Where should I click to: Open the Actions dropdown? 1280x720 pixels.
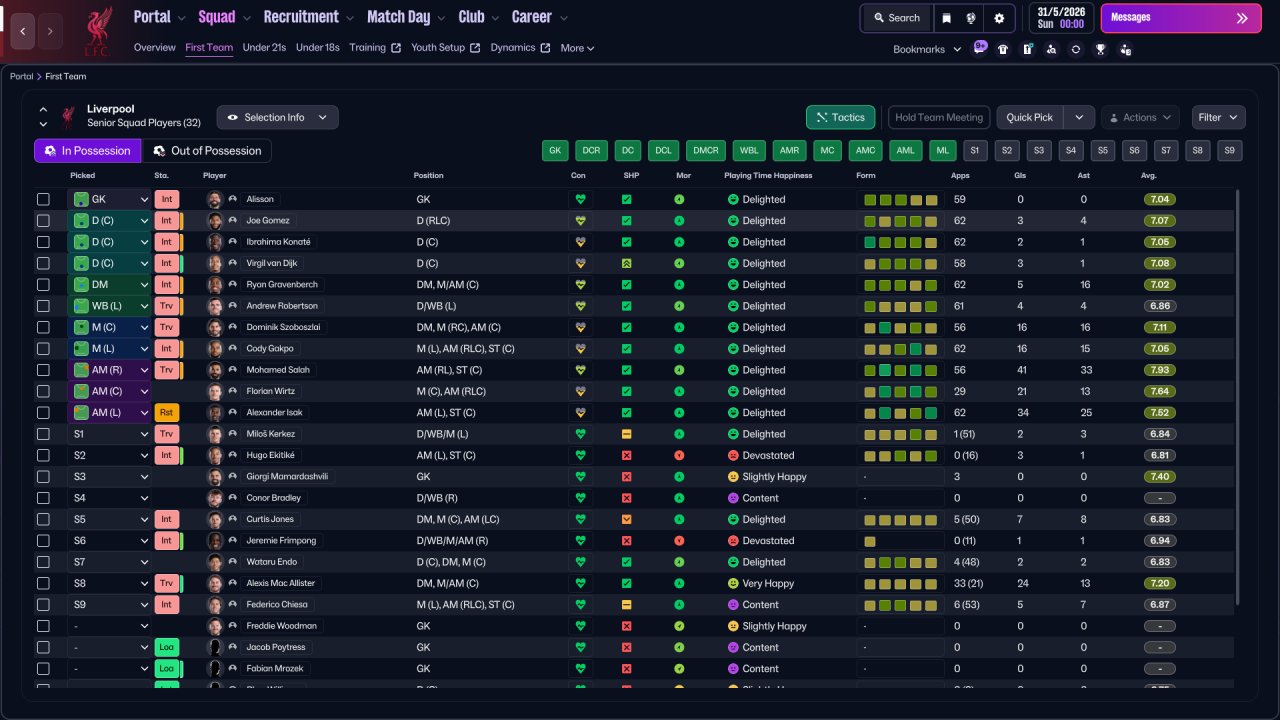coord(1140,117)
